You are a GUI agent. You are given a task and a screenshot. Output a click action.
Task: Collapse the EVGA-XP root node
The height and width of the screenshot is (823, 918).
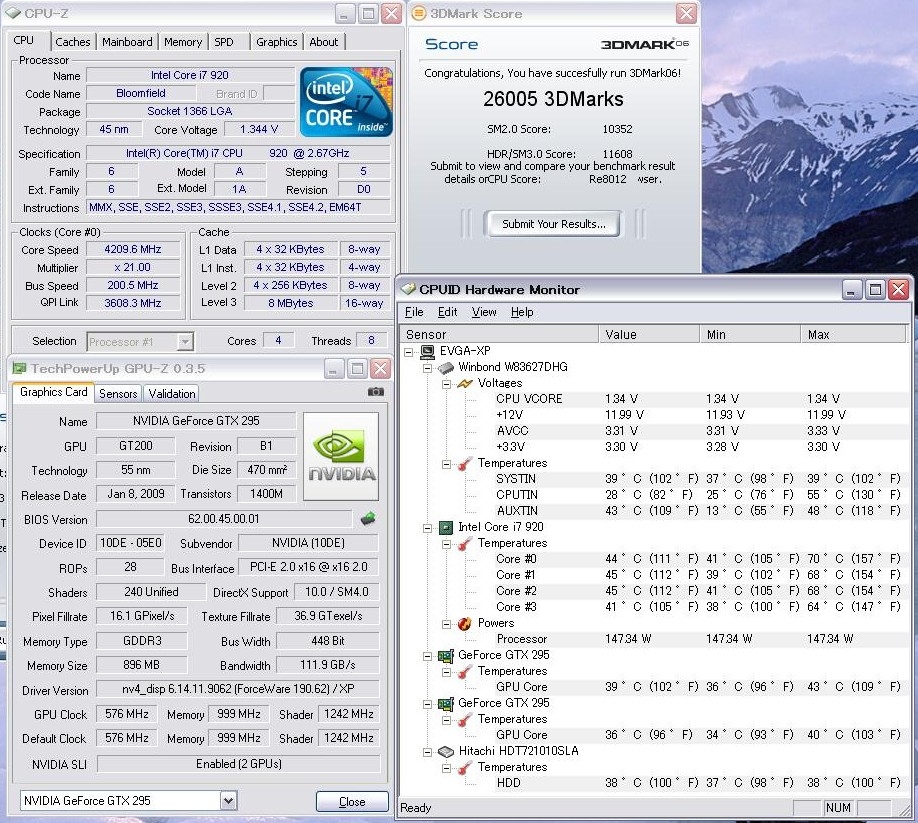(409, 352)
